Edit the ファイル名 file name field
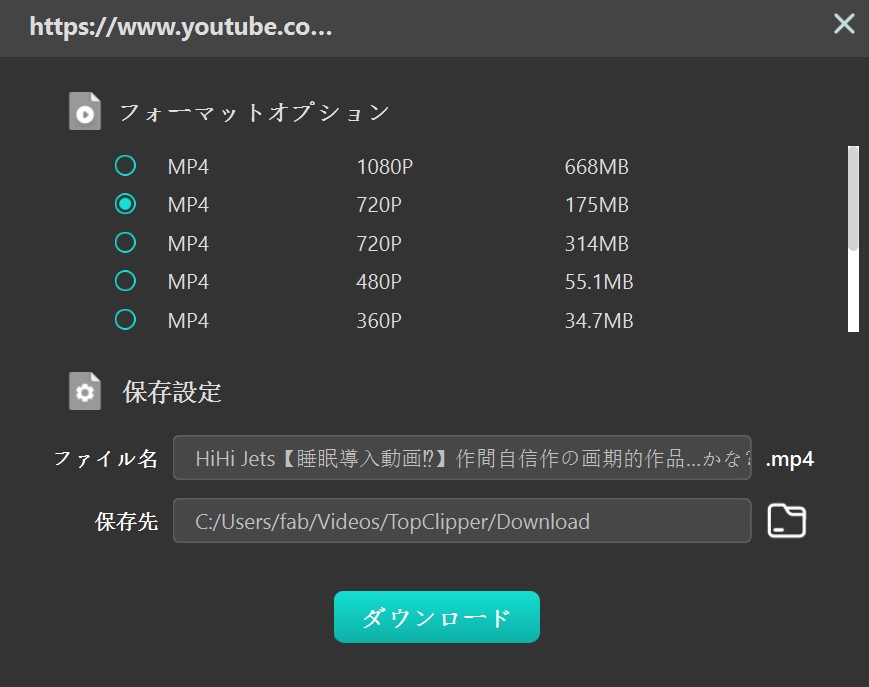This screenshot has width=869, height=687. tap(462, 458)
